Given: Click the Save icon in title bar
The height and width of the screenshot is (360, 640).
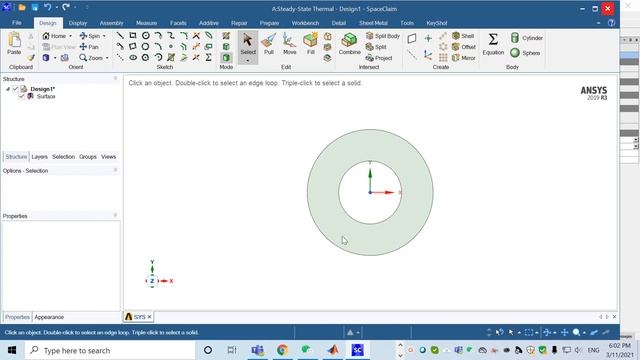Looking at the screenshot, I should [x=35, y=7].
